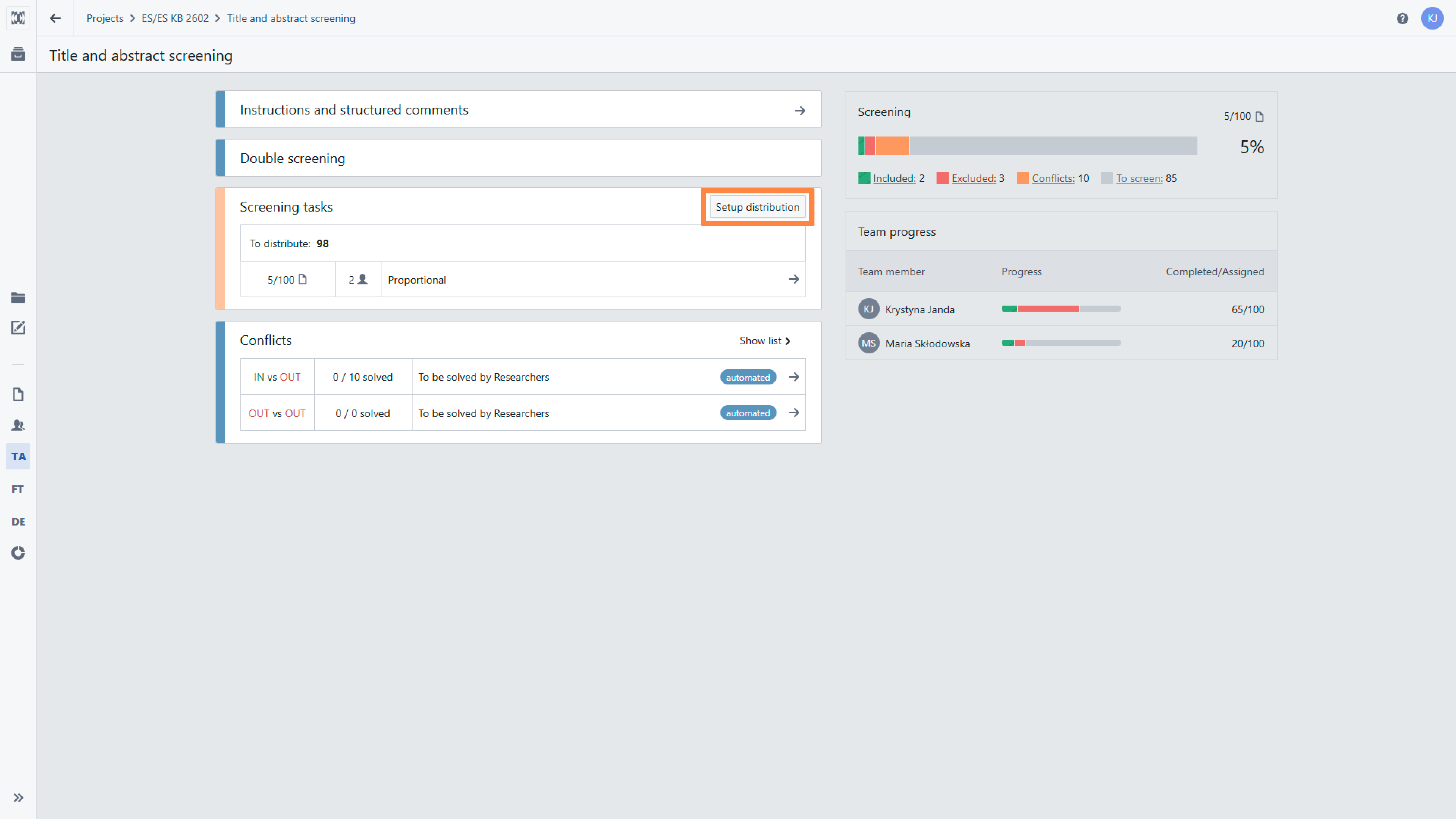
Task: Click the orange conflicts progress bar segment
Action: 892,146
